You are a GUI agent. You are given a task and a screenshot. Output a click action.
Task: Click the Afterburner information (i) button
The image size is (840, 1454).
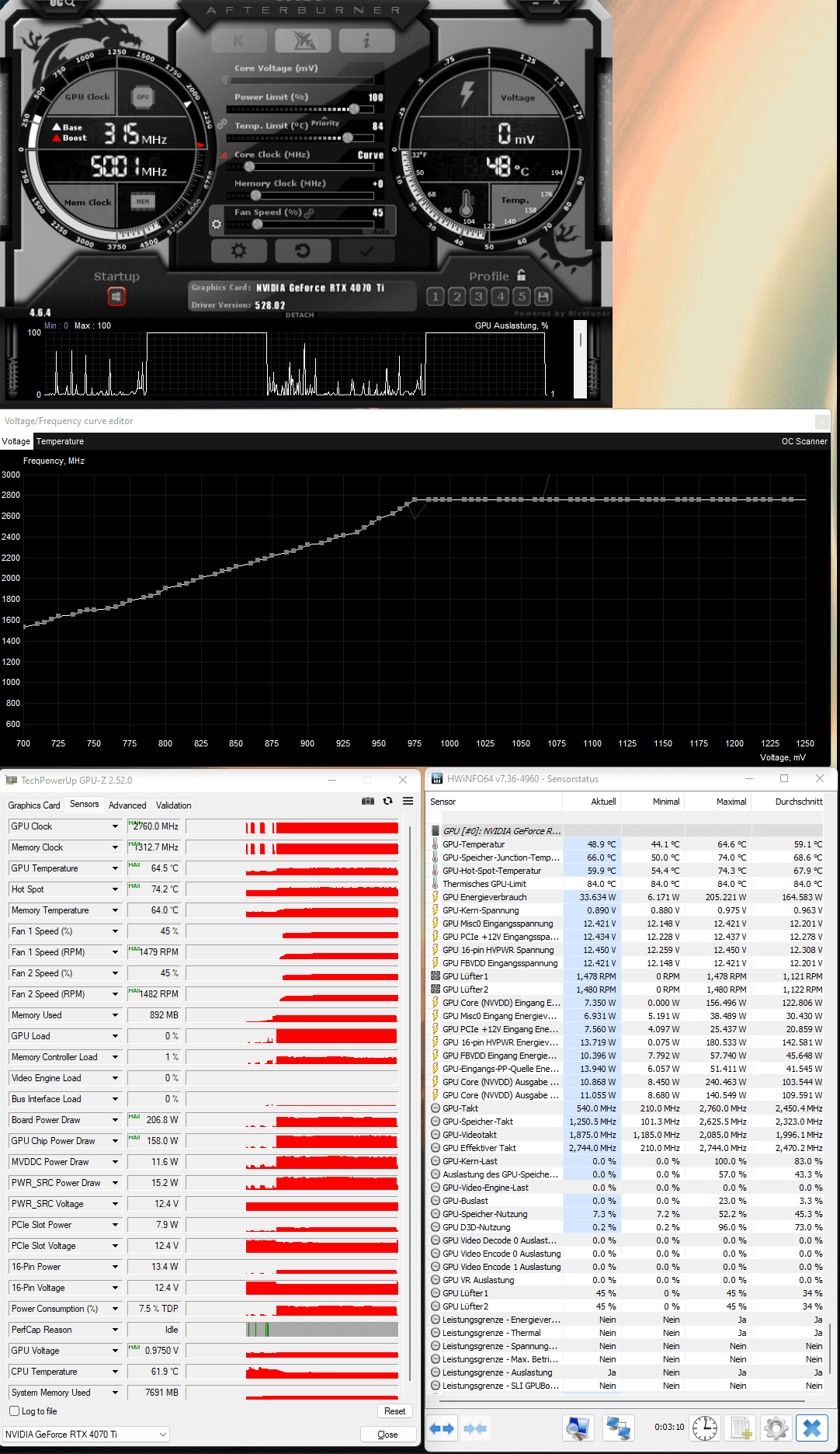[366, 40]
